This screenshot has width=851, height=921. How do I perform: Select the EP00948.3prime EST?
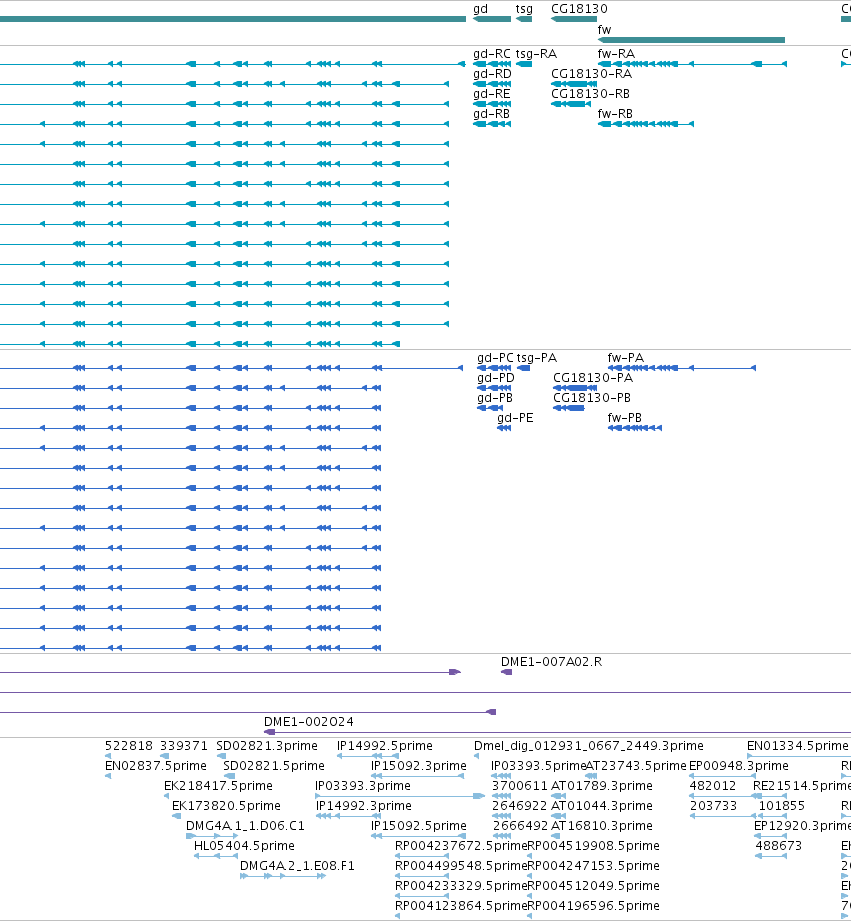(x=721, y=776)
